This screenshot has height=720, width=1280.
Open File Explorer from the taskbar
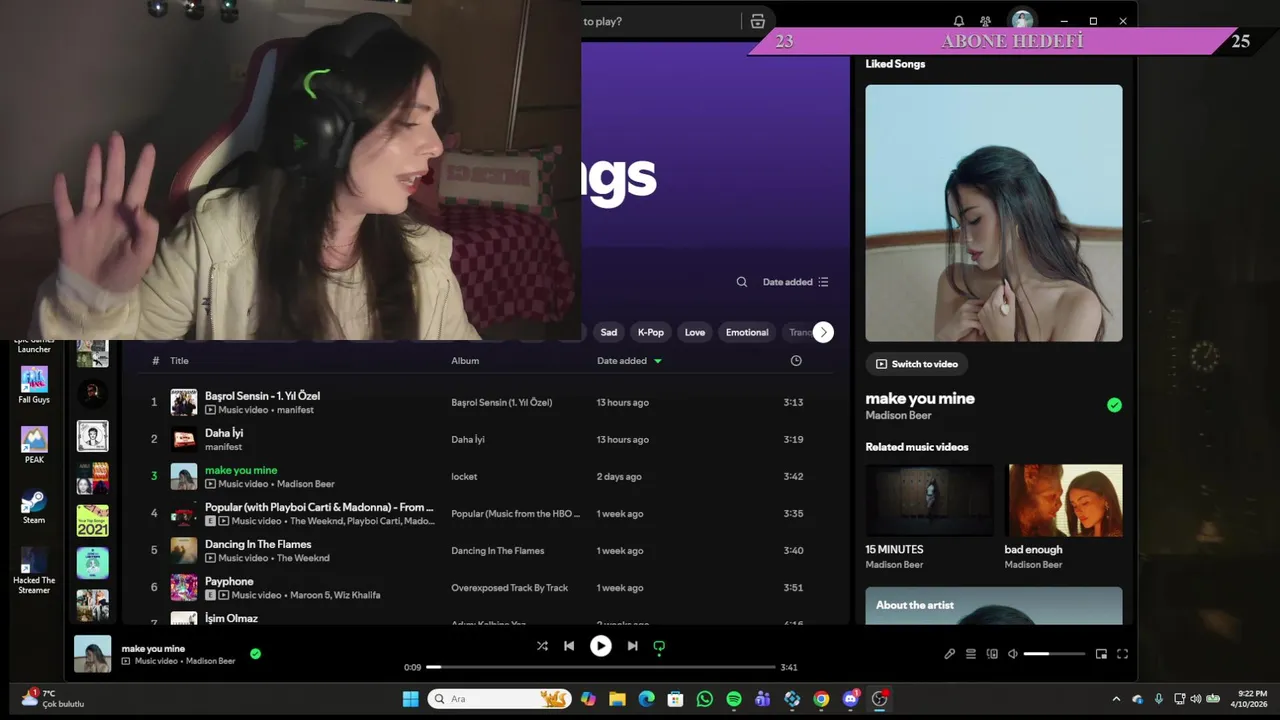(x=617, y=699)
